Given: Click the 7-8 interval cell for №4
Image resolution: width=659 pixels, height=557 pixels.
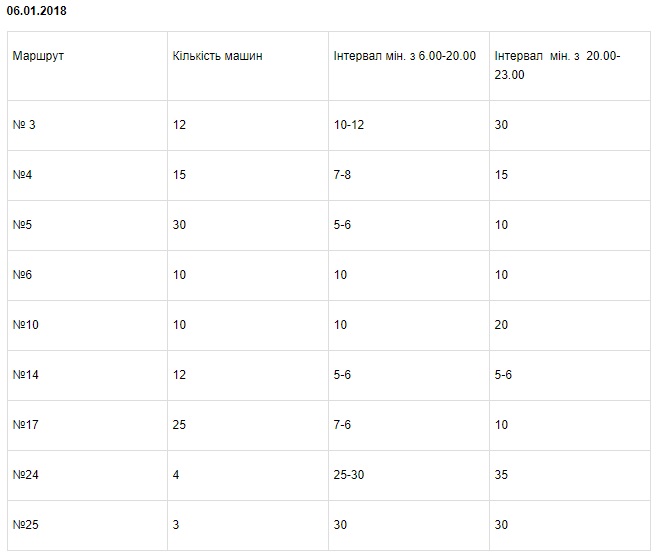Looking at the screenshot, I should [343, 175].
